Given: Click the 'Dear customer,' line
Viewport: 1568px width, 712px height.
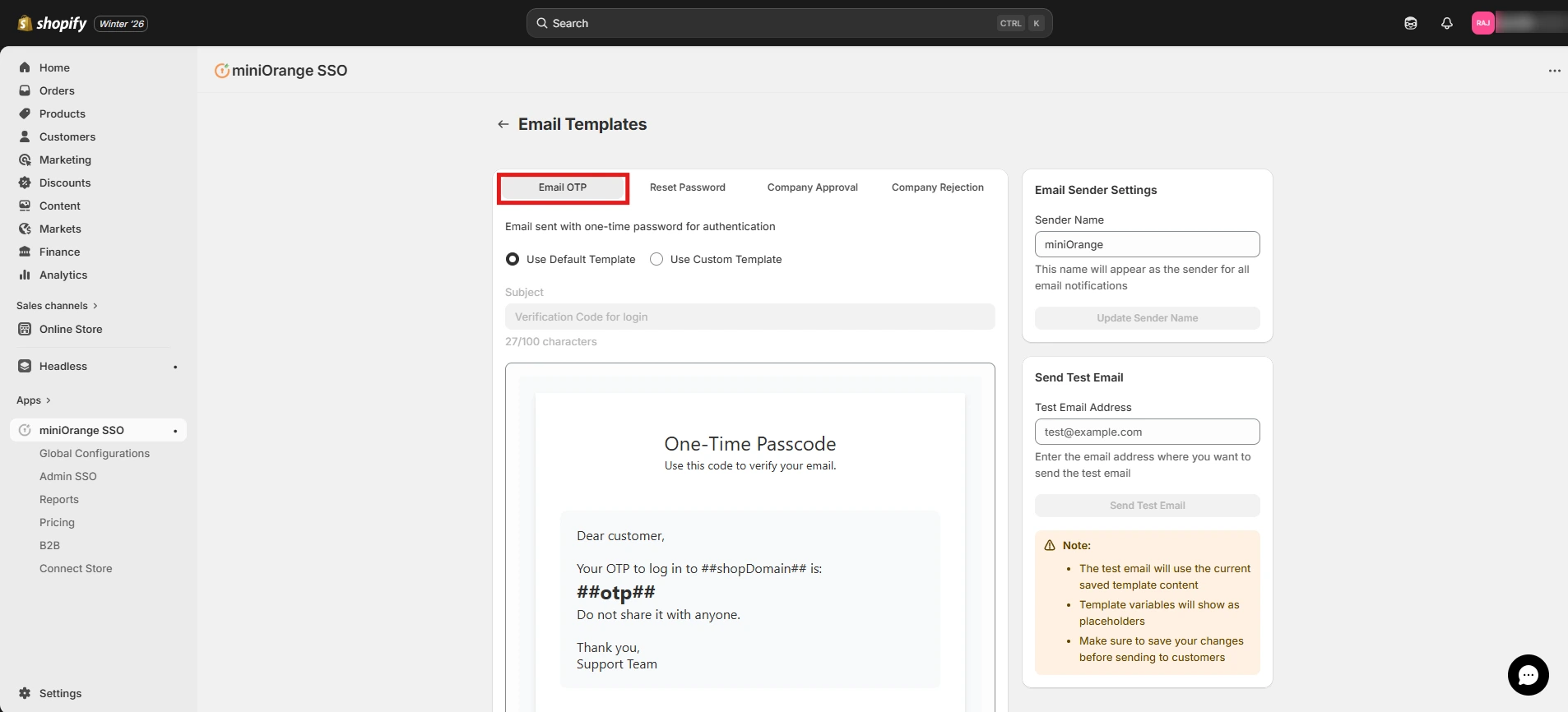Looking at the screenshot, I should point(620,536).
